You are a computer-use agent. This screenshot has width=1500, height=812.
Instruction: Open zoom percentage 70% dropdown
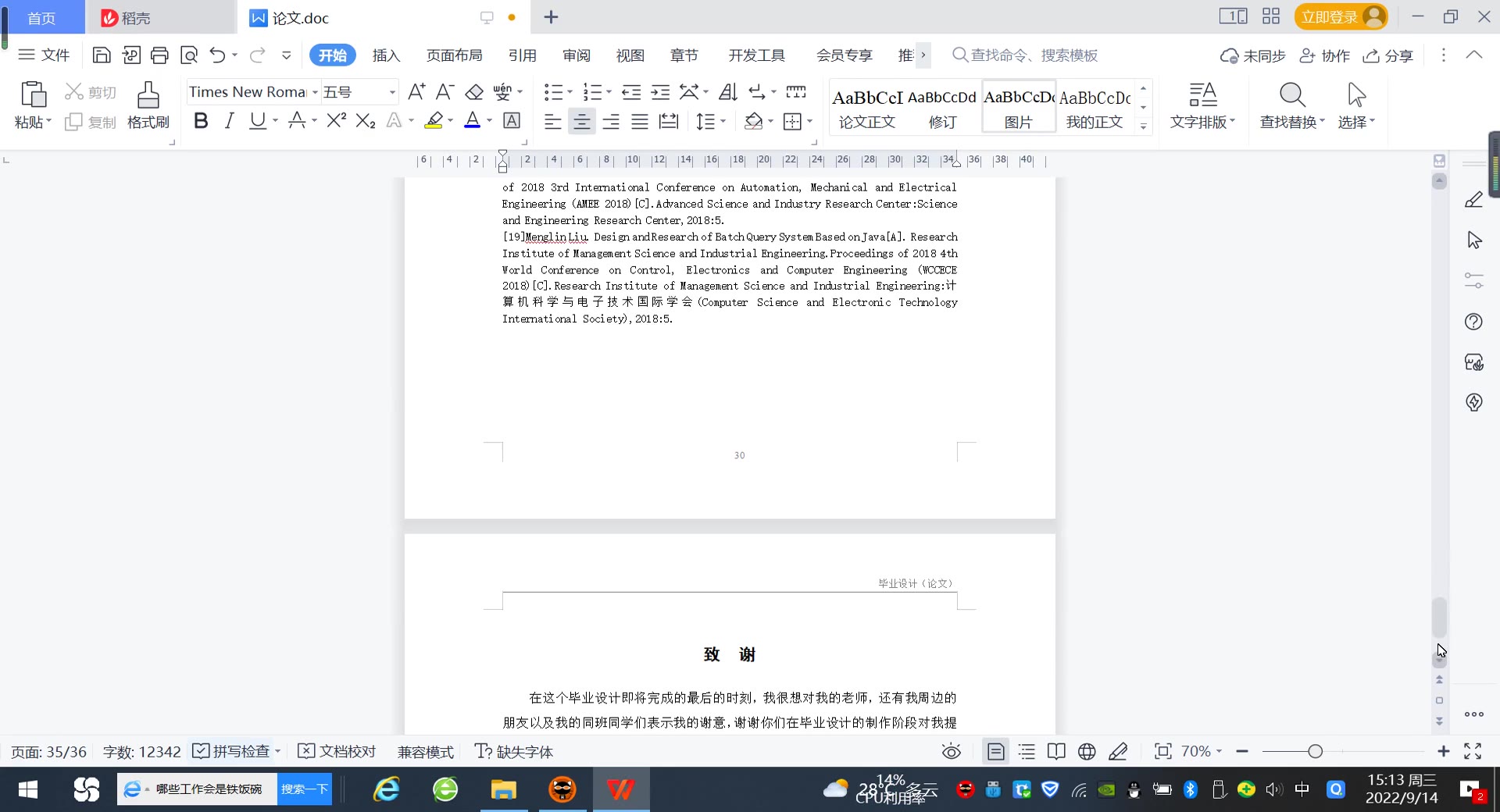point(1202,751)
